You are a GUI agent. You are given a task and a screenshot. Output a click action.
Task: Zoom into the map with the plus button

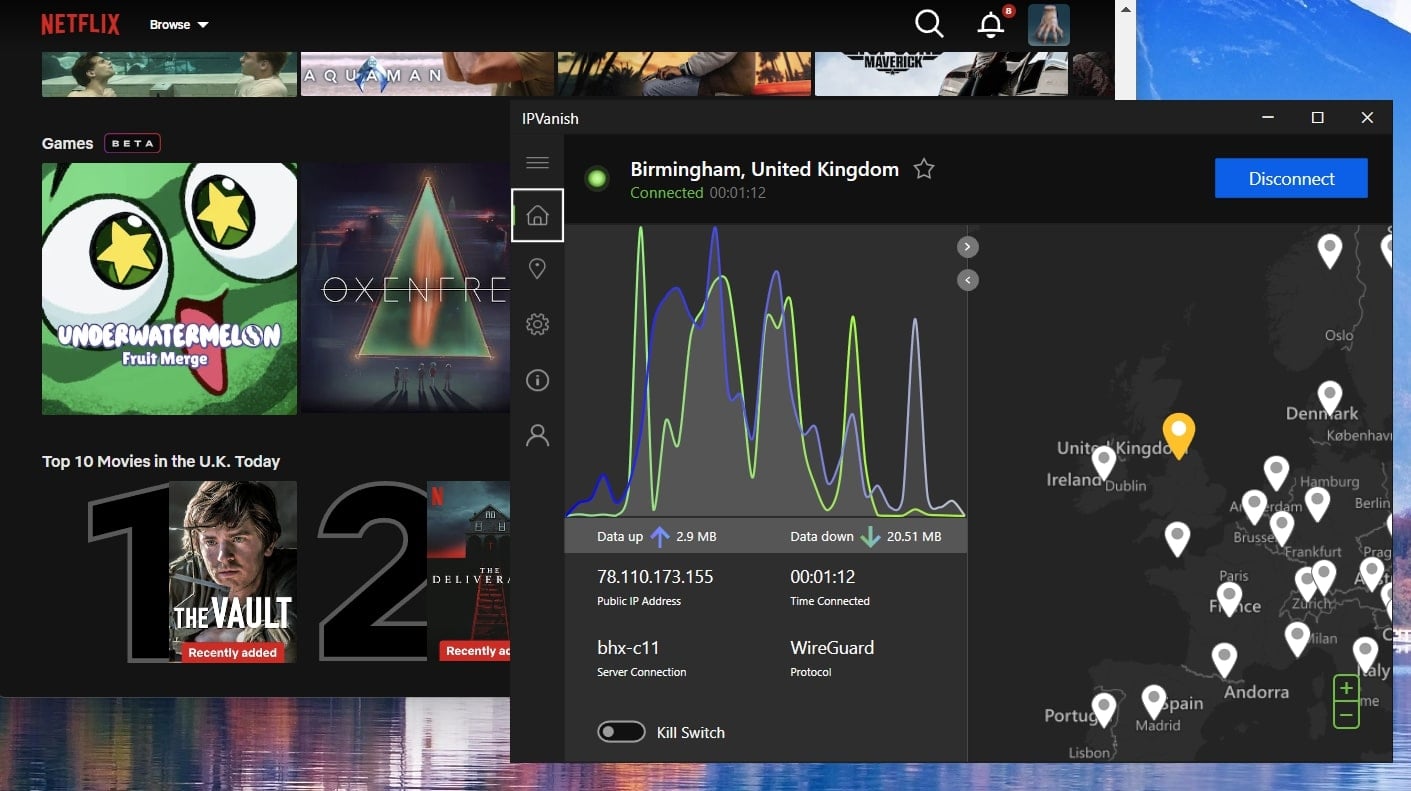click(x=1346, y=688)
